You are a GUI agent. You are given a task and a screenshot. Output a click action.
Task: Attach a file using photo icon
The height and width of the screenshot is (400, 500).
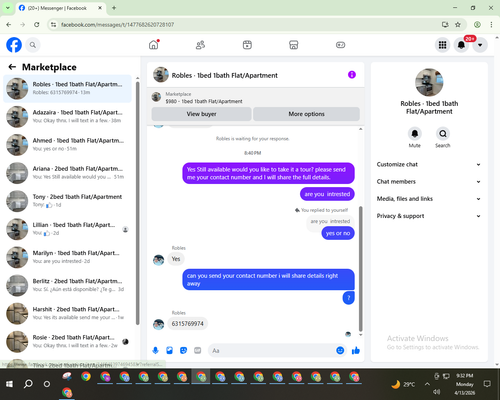coord(169,350)
